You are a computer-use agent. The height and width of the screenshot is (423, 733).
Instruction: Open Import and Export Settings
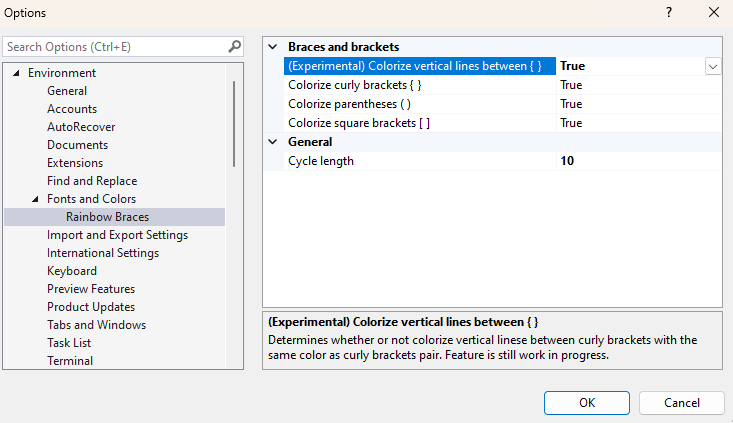pyautogui.click(x=117, y=235)
